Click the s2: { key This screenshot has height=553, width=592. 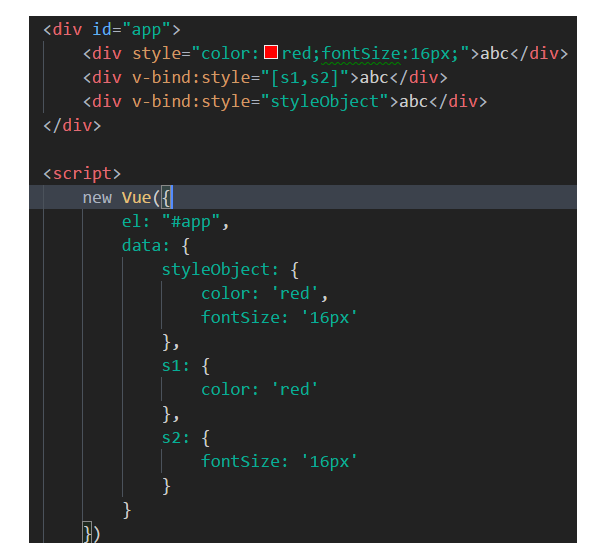(x=186, y=438)
